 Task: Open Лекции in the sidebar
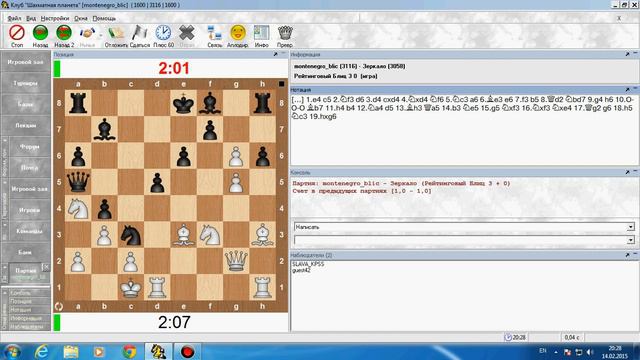pos(25,125)
